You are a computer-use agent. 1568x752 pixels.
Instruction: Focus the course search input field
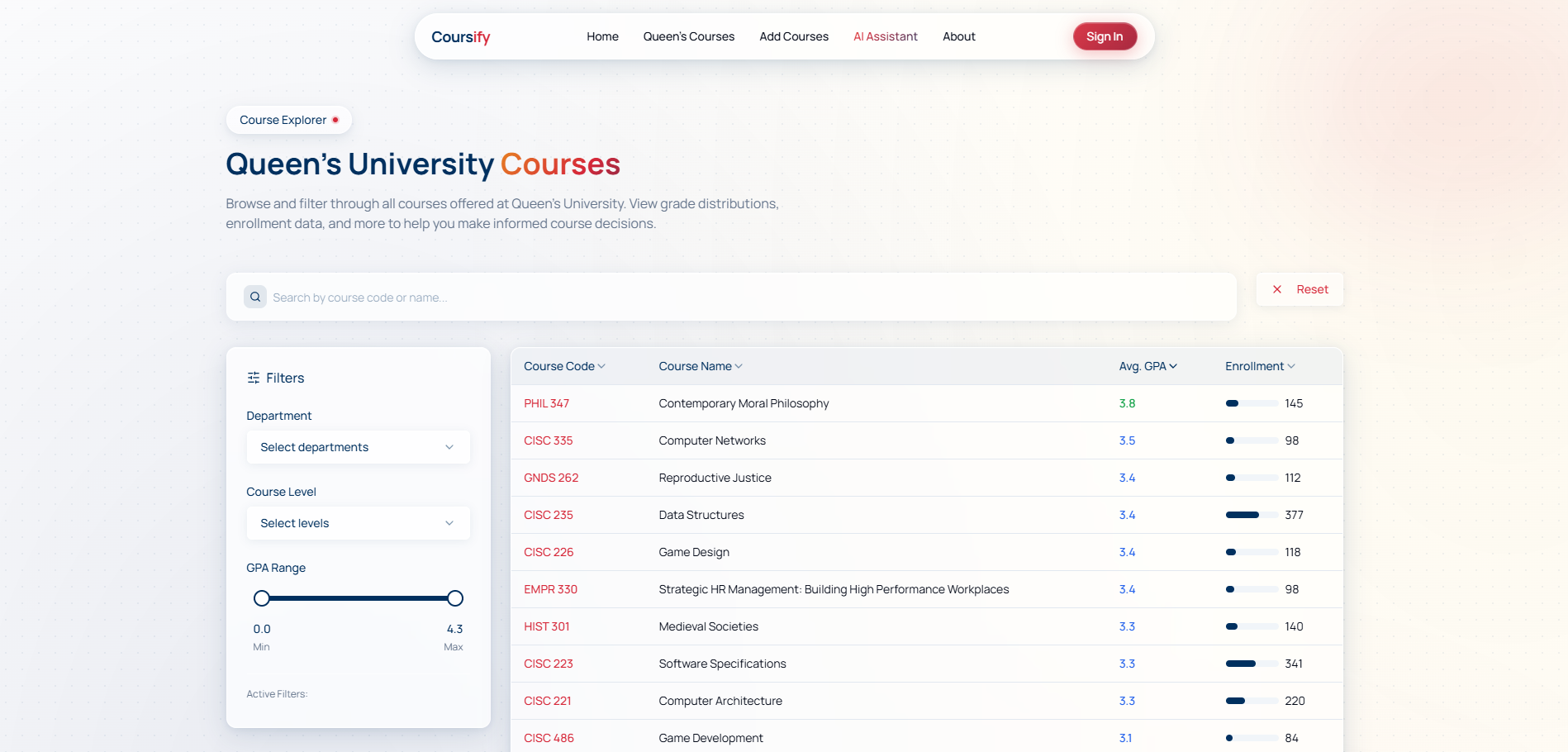pyautogui.click(x=744, y=297)
